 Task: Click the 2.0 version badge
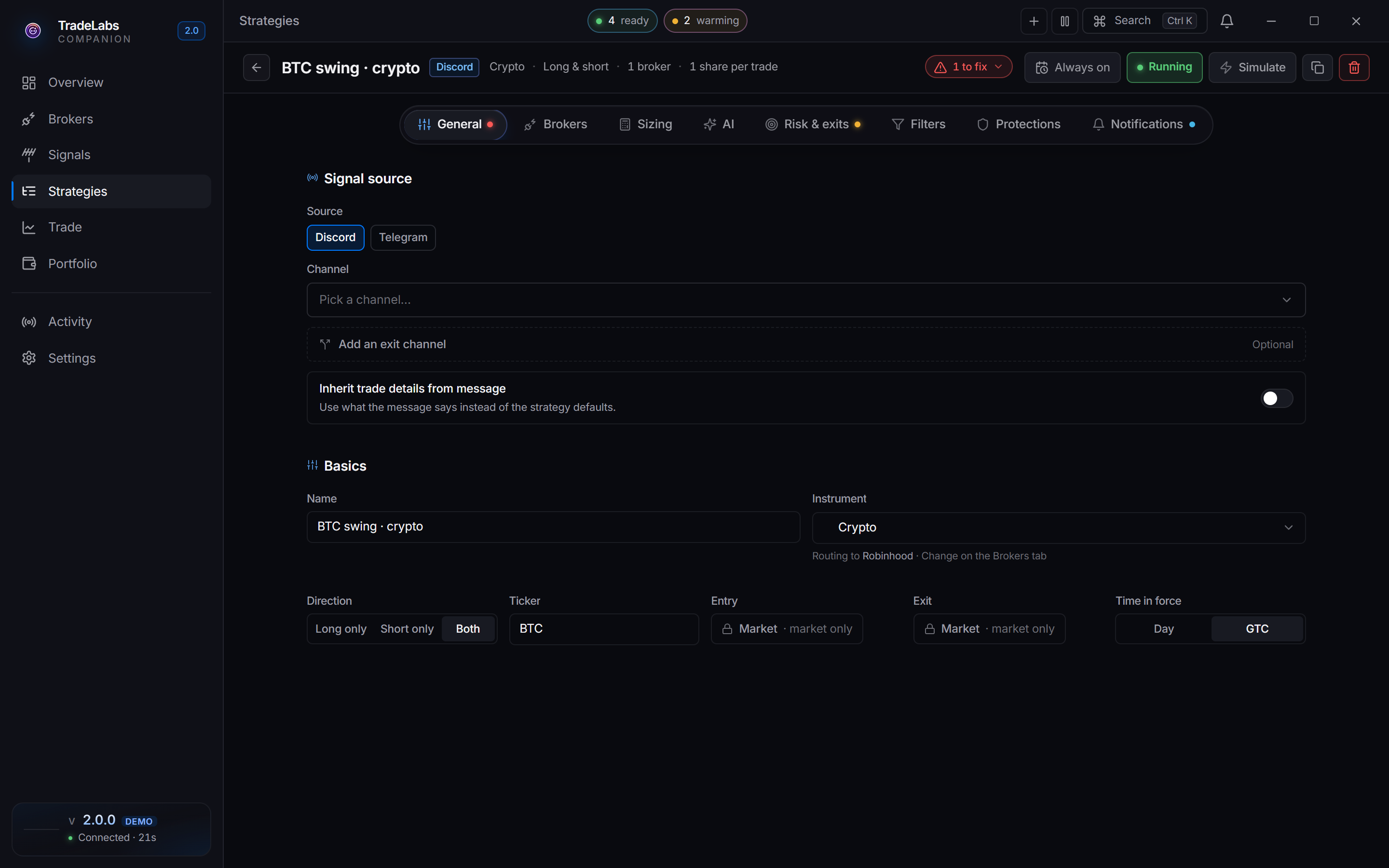coord(191,31)
